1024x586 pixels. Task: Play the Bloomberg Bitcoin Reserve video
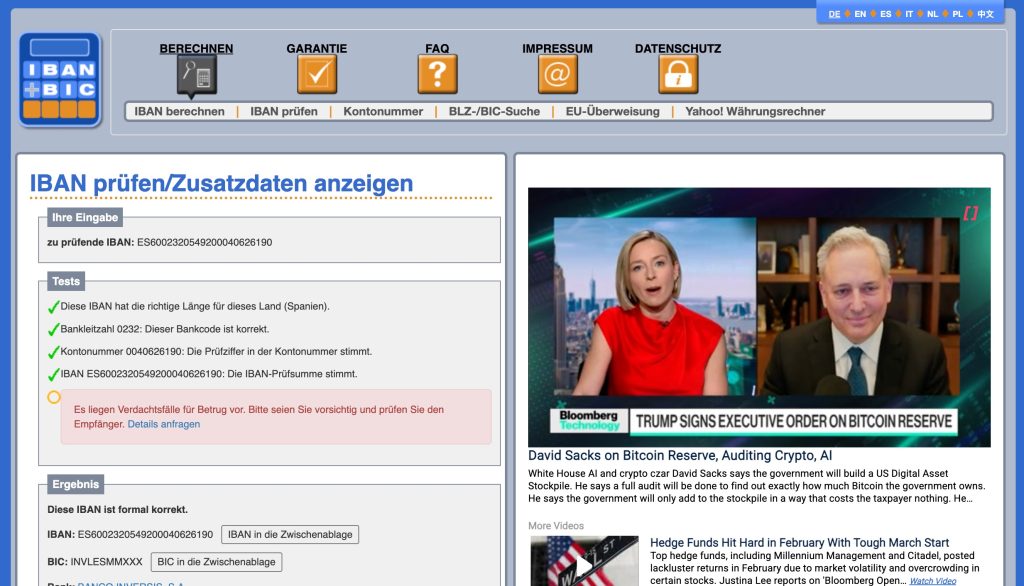coord(759,317)
